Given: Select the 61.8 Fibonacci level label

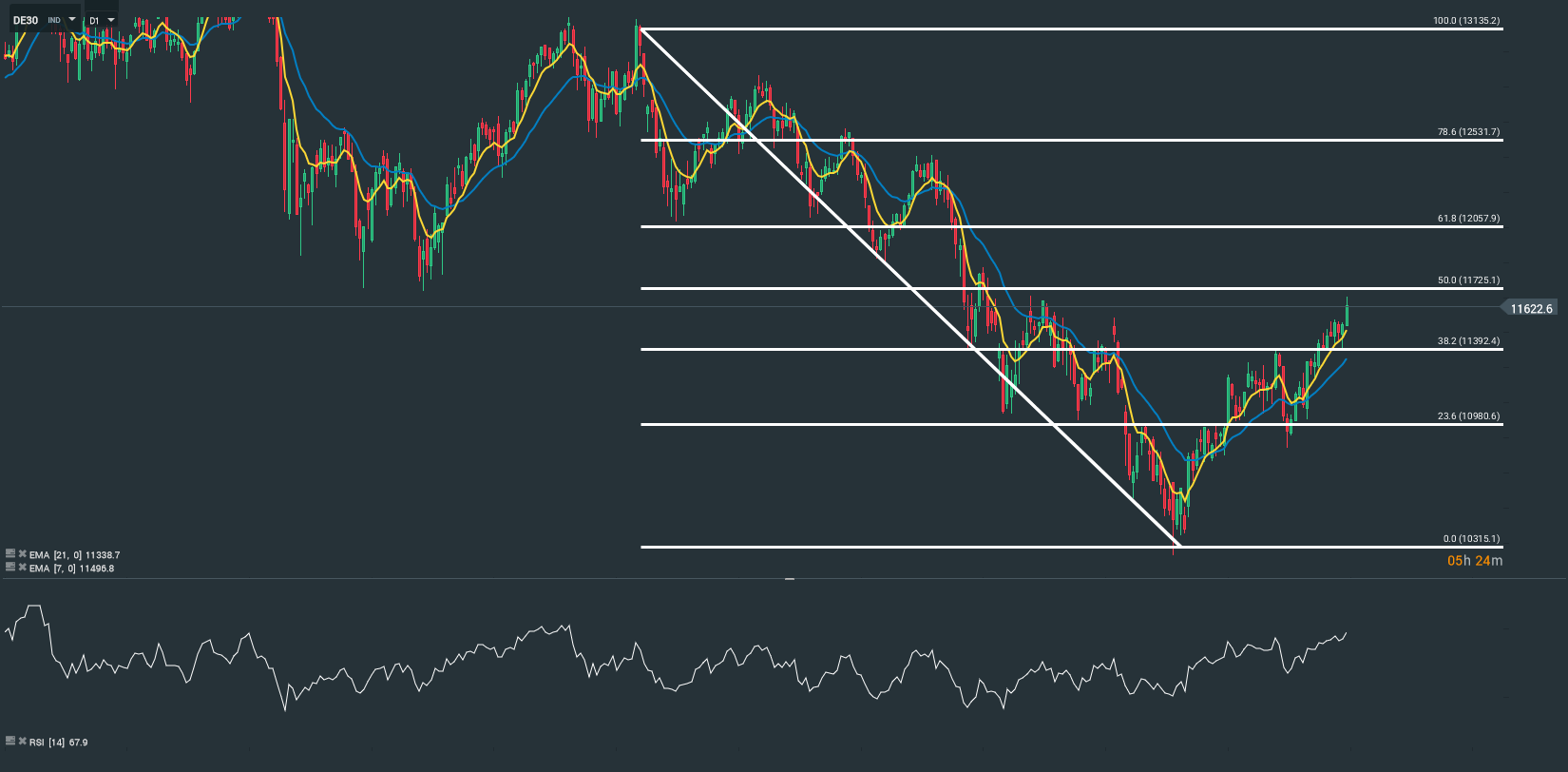Looking at the screenshot, I should point(1468,219).
